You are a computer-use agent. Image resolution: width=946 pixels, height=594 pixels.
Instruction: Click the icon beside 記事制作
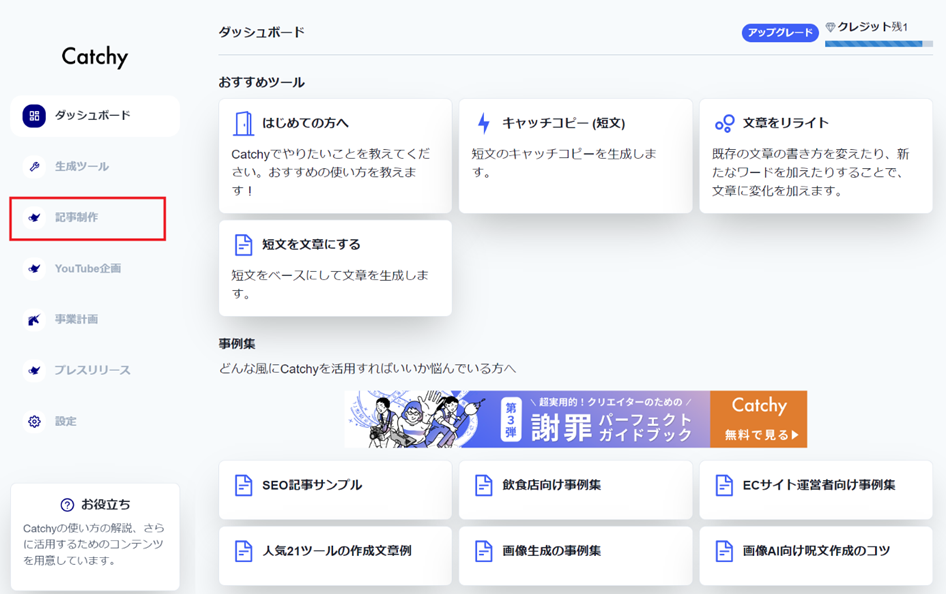[x=34, y=218]
